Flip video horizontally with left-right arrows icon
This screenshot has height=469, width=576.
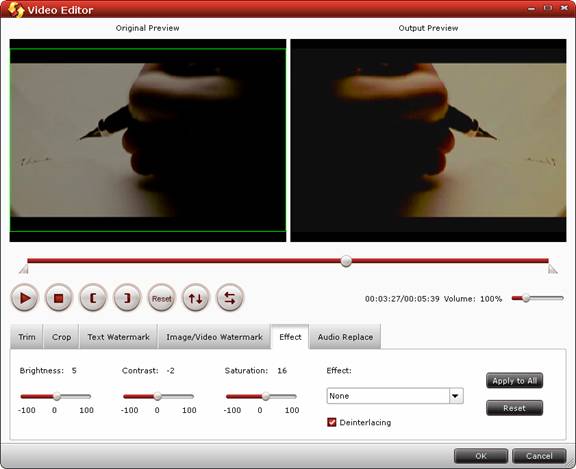click(230, 298)
